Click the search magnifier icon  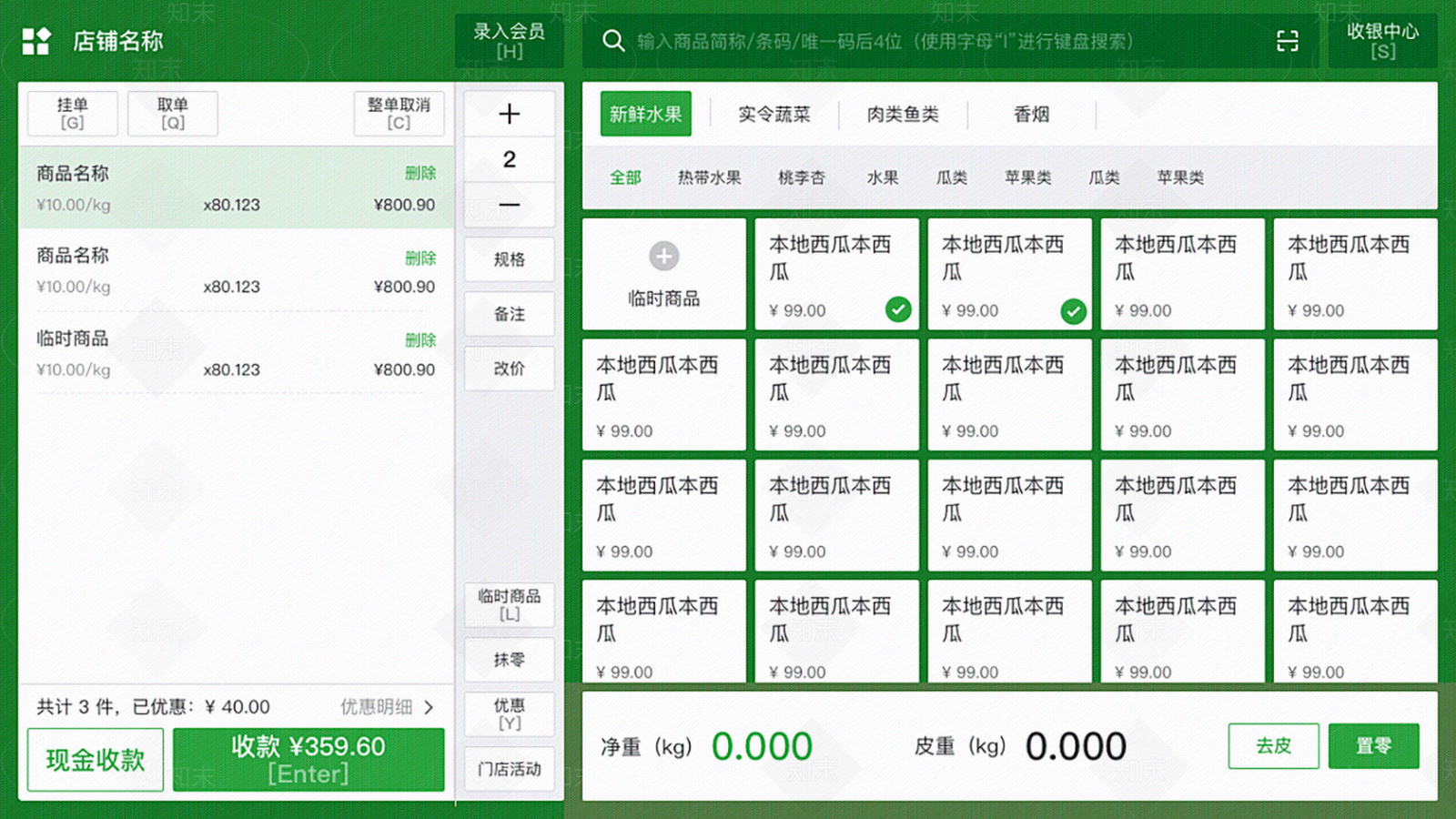coord(612,41)
